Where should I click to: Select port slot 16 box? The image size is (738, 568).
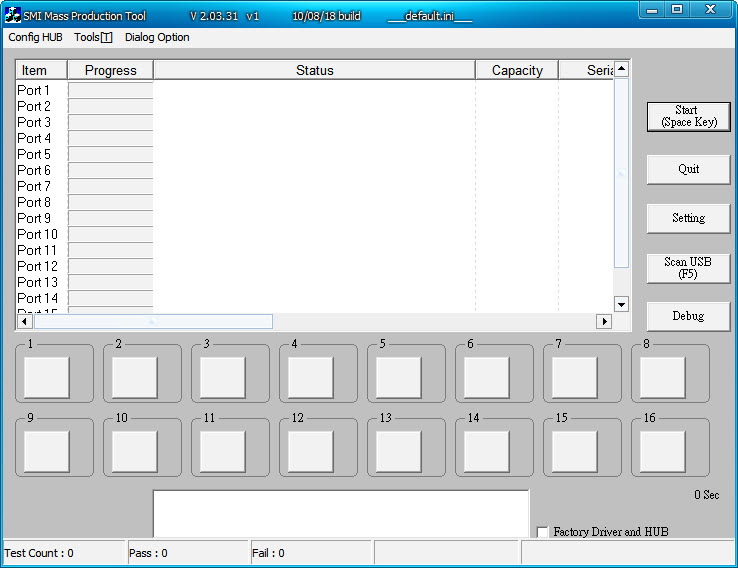tap(663, 452)
